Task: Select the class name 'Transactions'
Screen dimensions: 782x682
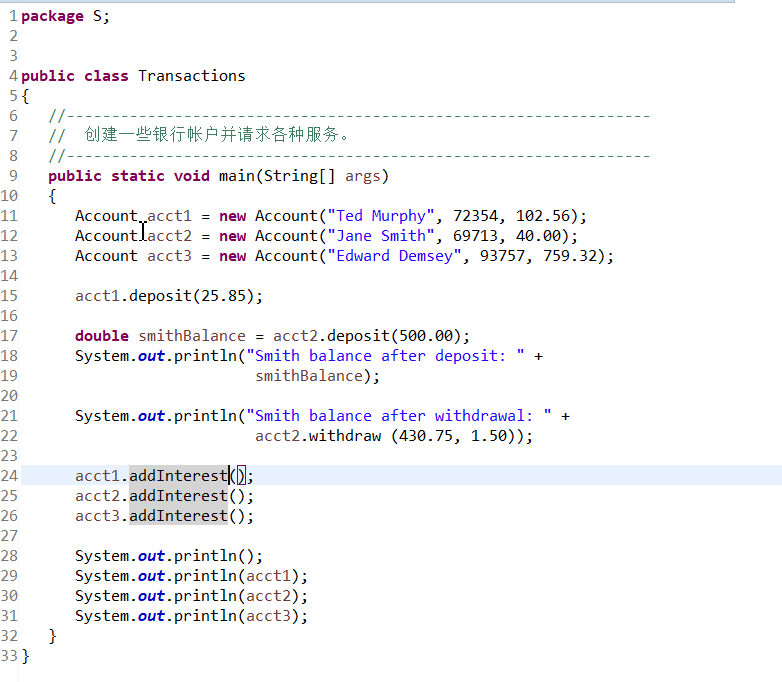Action: [192, 76]
